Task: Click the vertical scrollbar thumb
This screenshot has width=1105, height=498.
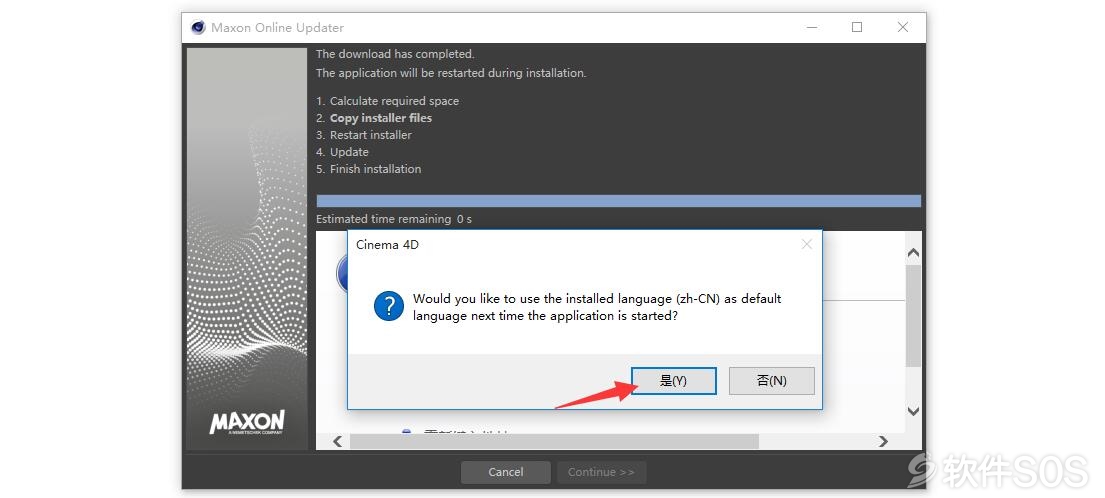Action: pos(913,316)
